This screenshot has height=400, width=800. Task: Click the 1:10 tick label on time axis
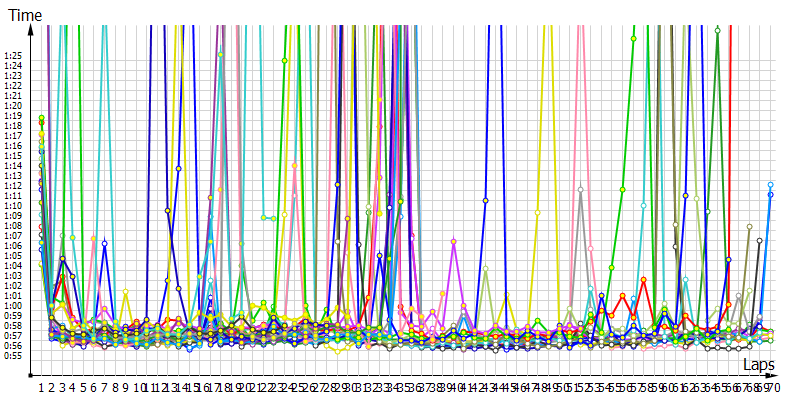tap(13, 206)
